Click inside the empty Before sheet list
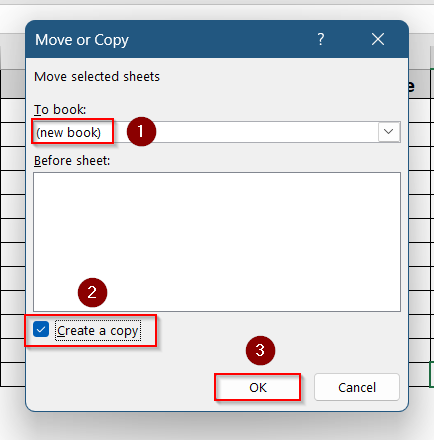The height and width of the screenshot is (440, 434). [x=217, y=242]
